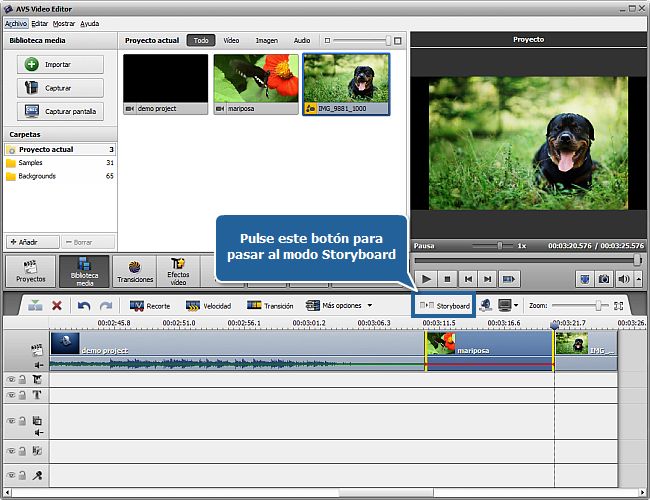Screen dimensions: 650x500
Task: Fit the timeline zoom to window
Action: coord(619,305)
